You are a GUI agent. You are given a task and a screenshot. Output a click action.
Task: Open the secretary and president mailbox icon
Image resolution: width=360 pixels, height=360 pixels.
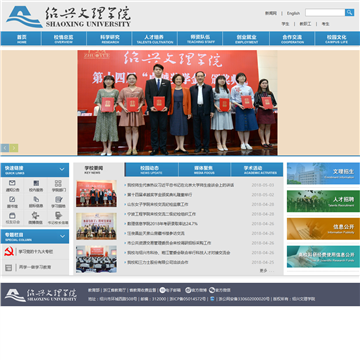tap(58, 215)
